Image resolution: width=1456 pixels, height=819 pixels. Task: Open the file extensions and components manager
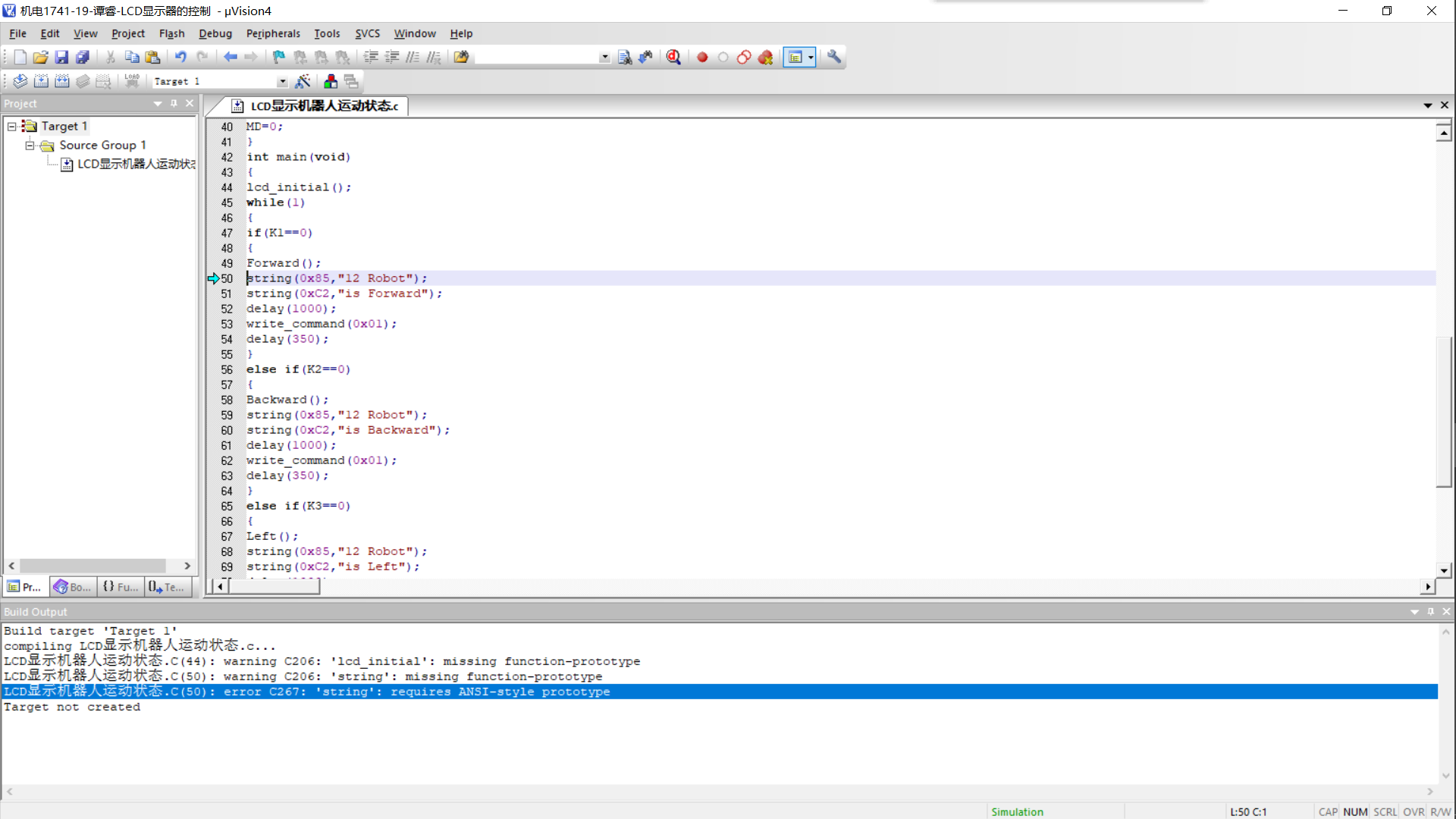[x=331, y=81]
